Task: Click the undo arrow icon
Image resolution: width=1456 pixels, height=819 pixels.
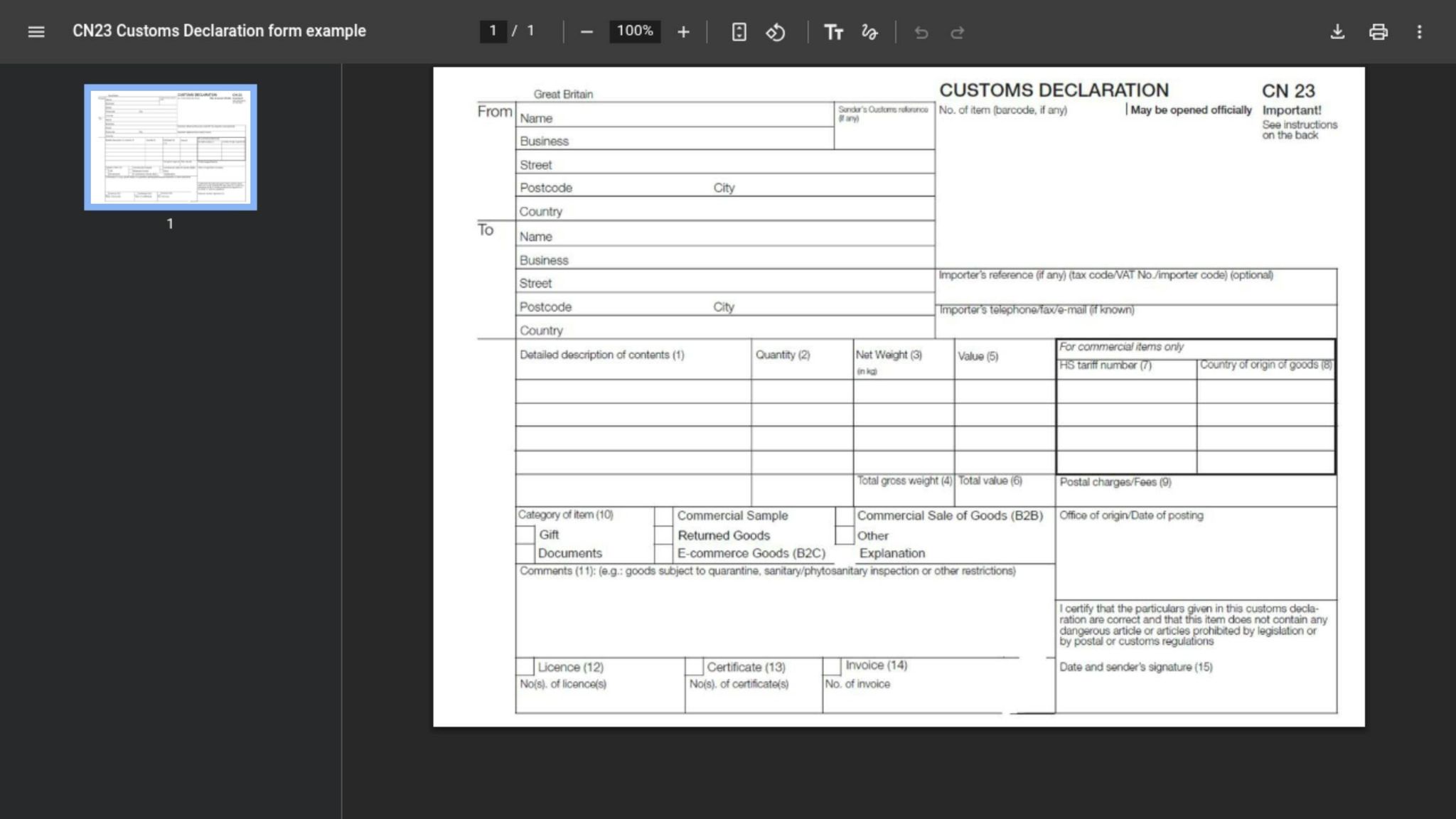Action: [921, 32]
